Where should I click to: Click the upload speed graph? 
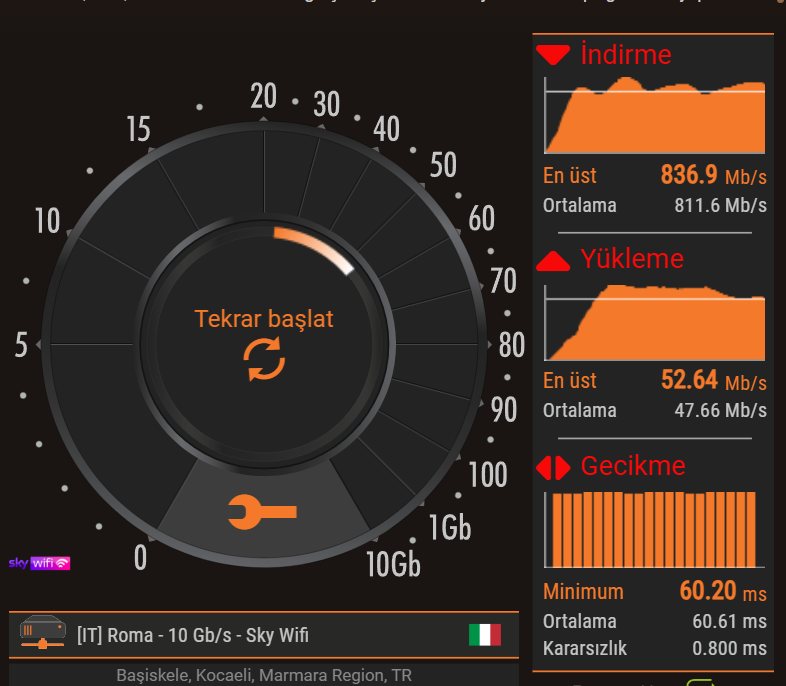[654, 322]
